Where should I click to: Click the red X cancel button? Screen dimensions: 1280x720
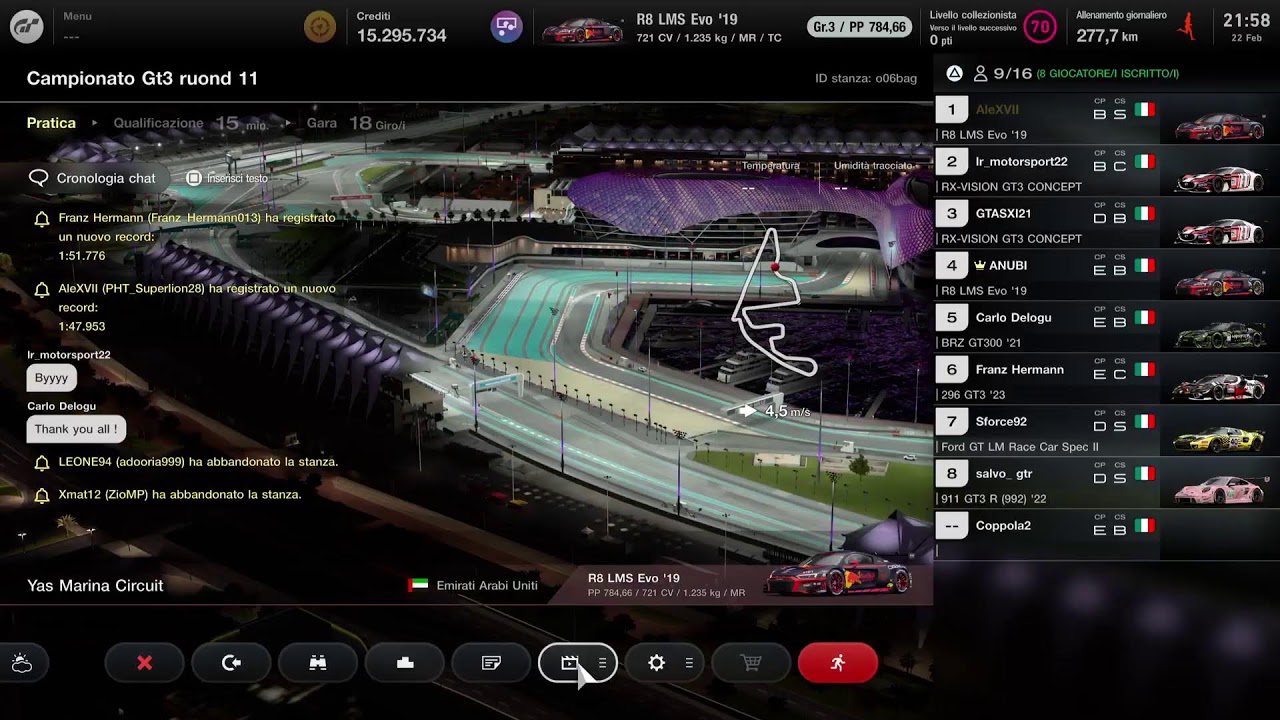[145, 663]
